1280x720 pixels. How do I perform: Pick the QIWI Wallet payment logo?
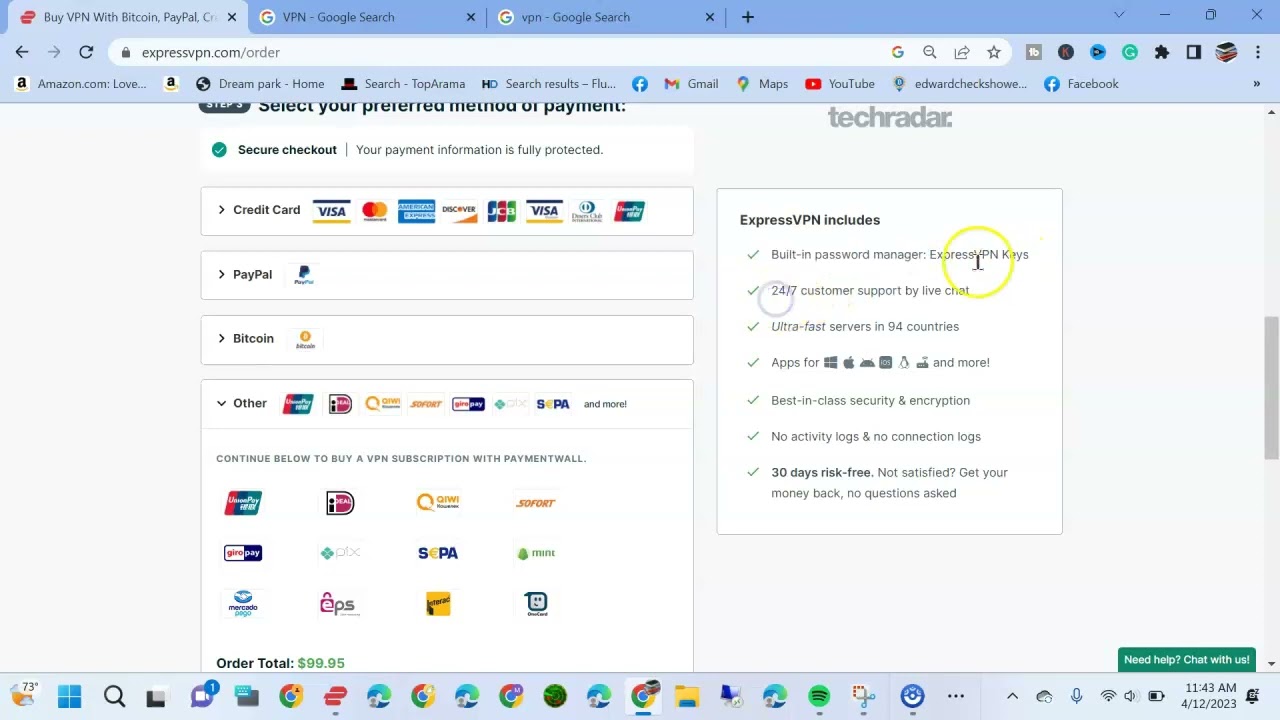[x=438, y=502]
